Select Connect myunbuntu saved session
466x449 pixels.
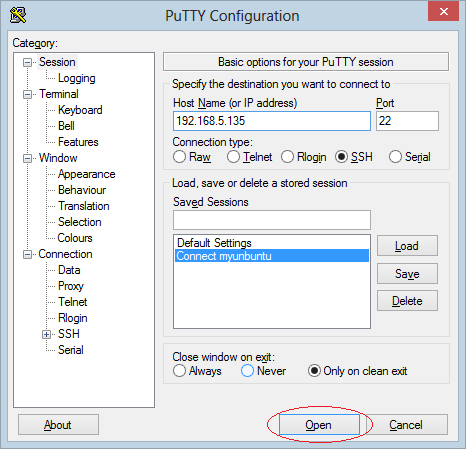click(x=272, y=256)
